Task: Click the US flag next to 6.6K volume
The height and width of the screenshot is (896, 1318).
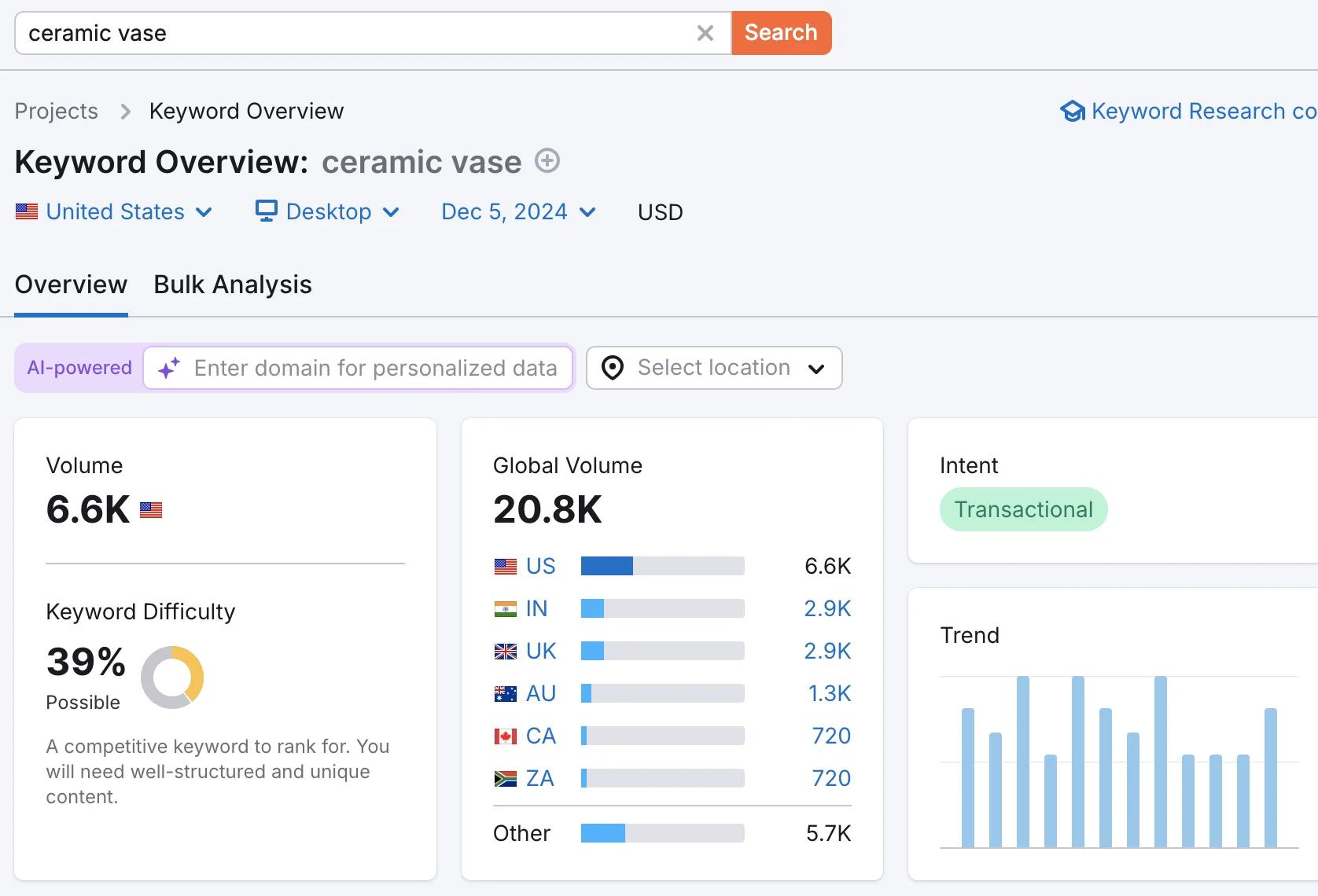Action: click(151, 510)
